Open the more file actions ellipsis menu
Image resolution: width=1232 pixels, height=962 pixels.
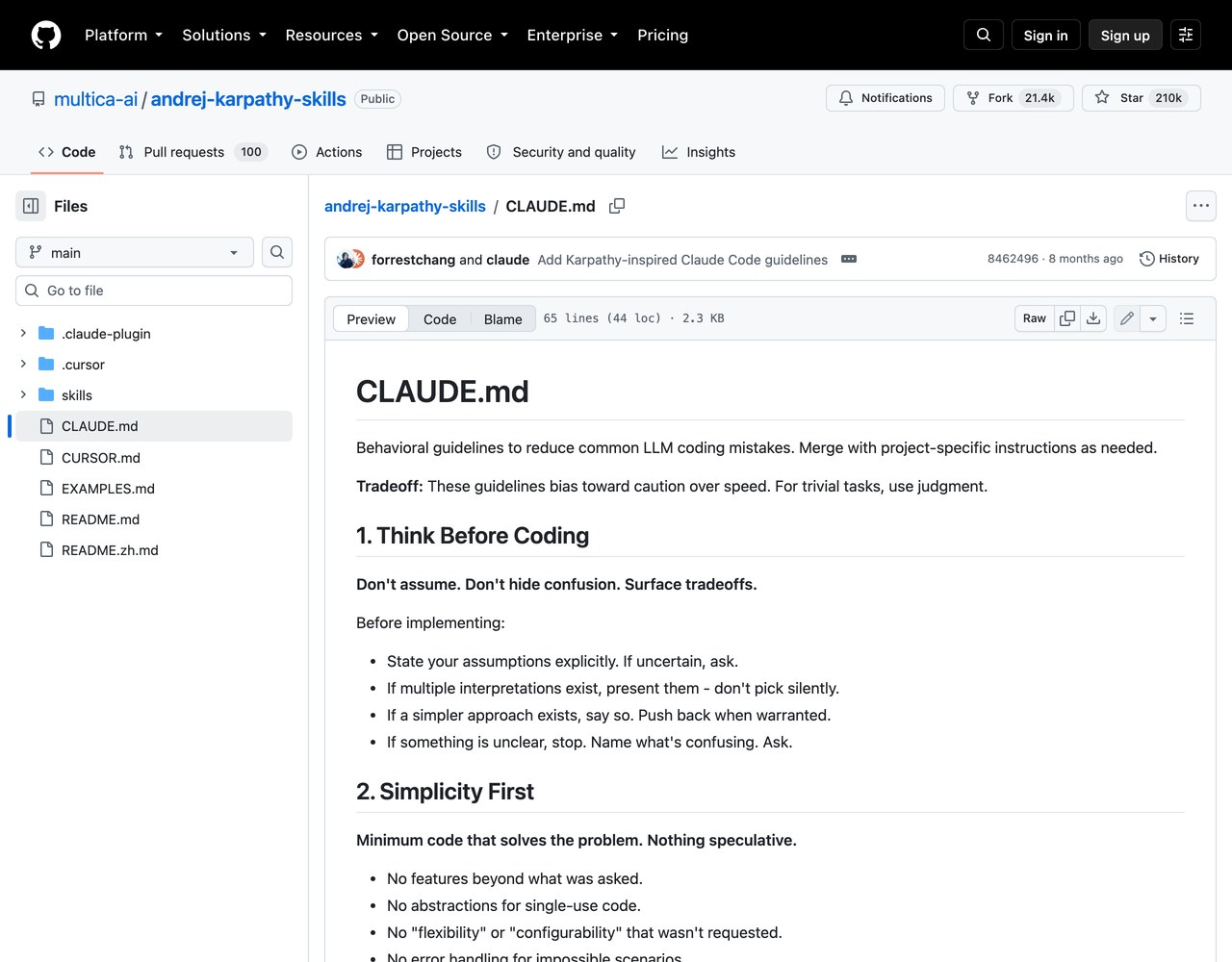(1201, 206)
